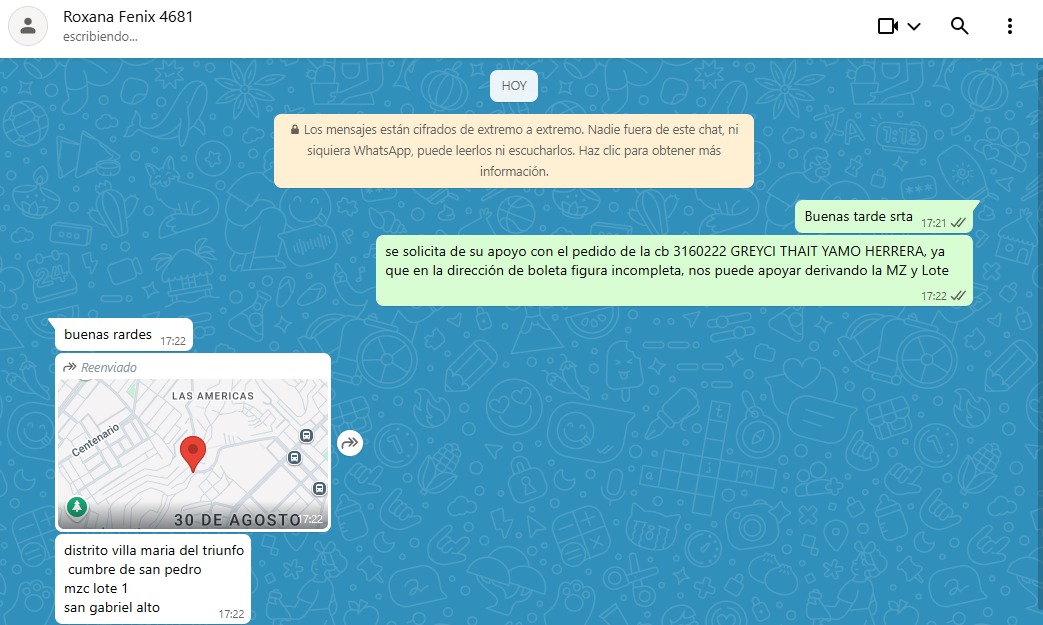This screenshot has width=1043, height=625.
Task: Click the green park tree icon on map
Action: [x=77, y=507]
